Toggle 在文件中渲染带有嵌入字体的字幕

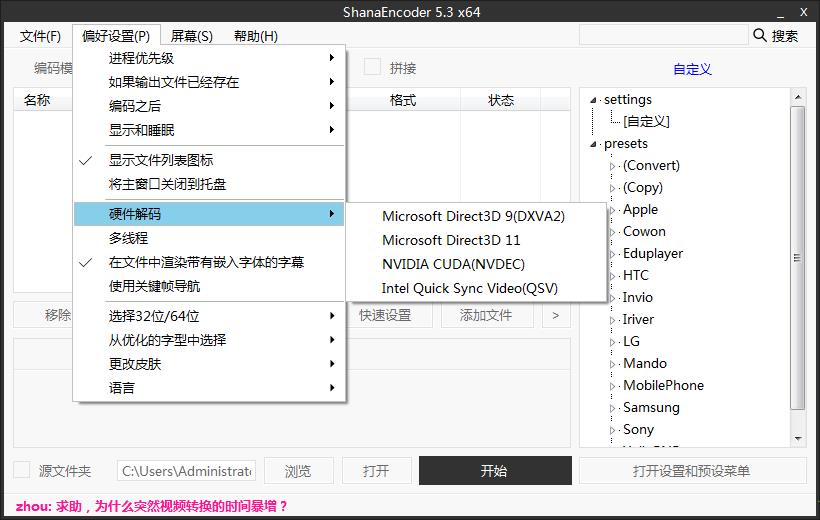(209, 262)
